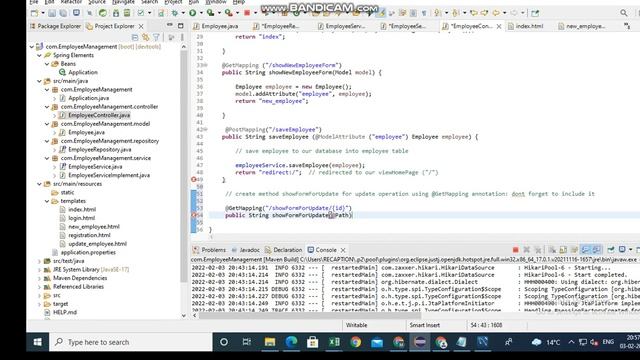This screenshot has width=640, height=360.
Task: Open the Debug button dropdown arrow
Action: click(183, 13)
